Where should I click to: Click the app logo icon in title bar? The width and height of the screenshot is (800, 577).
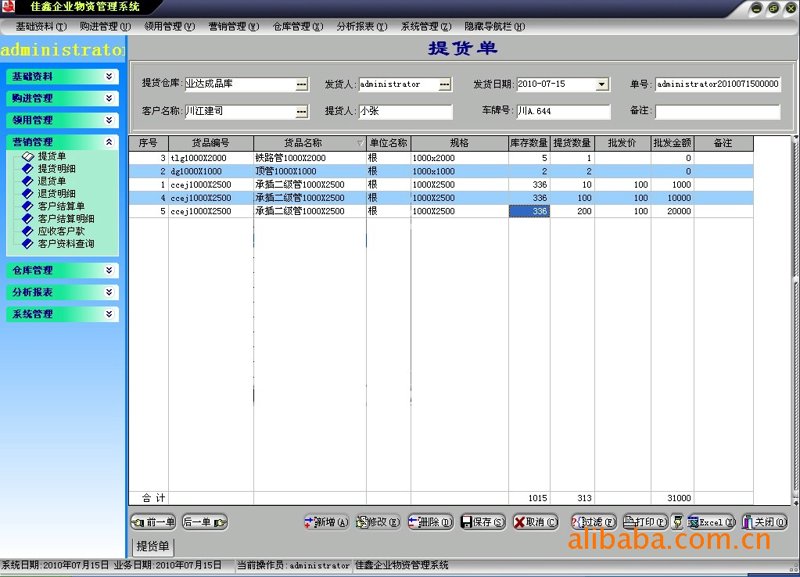click(x=8, y=7)
